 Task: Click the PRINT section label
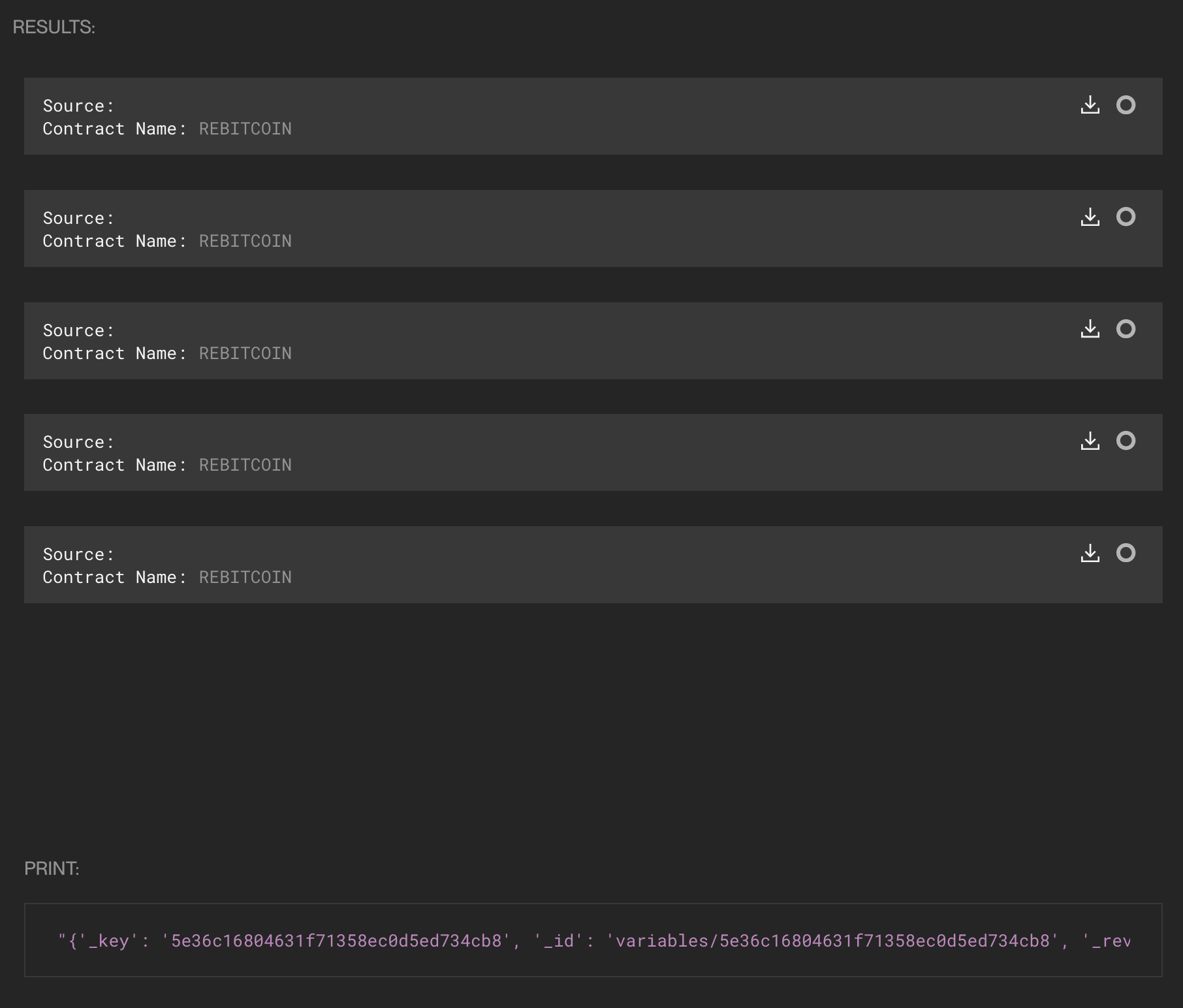(52, 869)
